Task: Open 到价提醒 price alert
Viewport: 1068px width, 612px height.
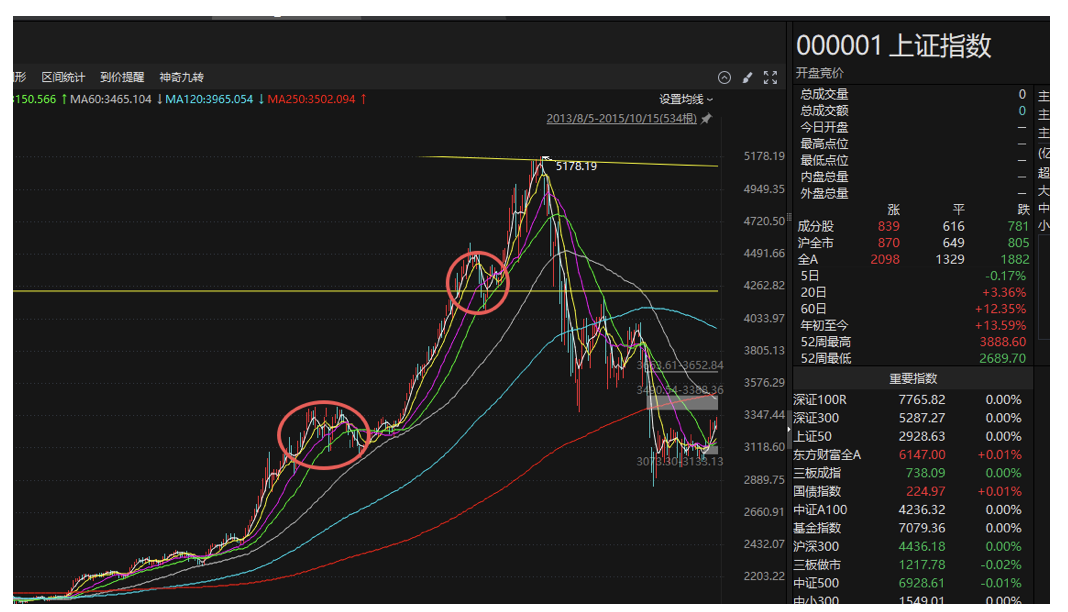Action: [x=122, y=78]
